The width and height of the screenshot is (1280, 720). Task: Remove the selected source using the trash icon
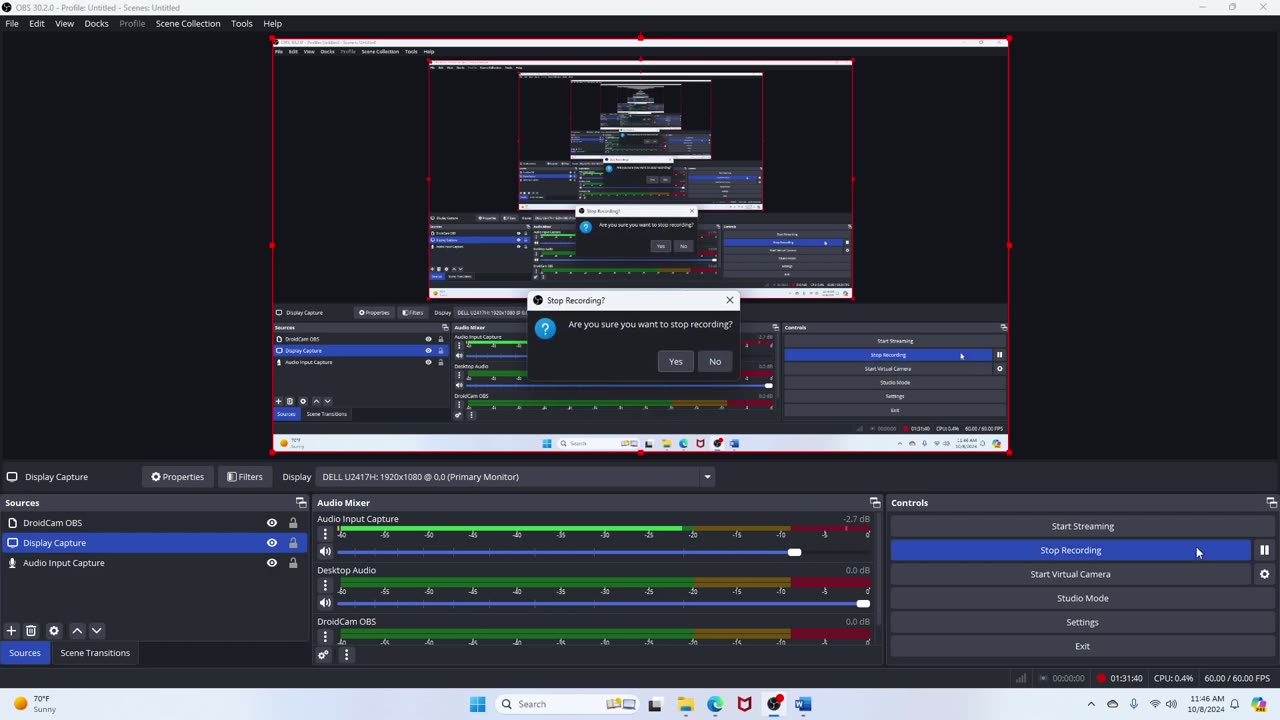click(x=31, y=631)
